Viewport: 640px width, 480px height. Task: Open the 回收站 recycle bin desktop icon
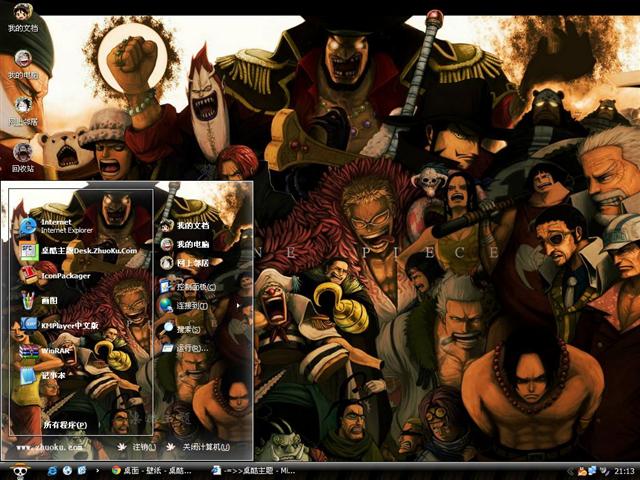point(22,154)
